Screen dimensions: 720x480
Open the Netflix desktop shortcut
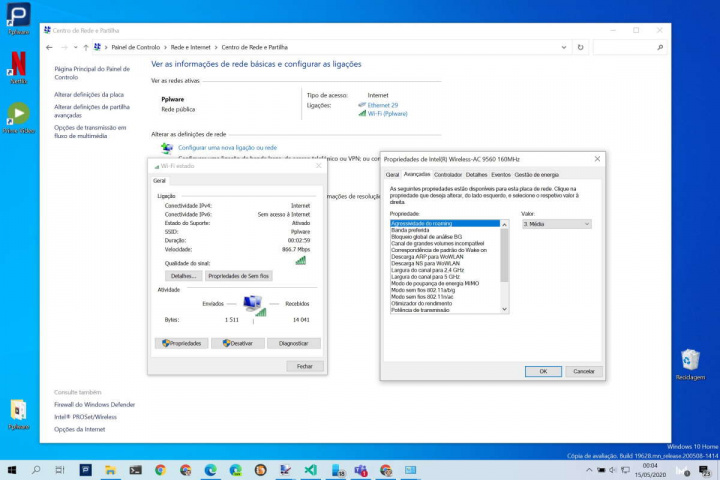(x=18, y=64)
